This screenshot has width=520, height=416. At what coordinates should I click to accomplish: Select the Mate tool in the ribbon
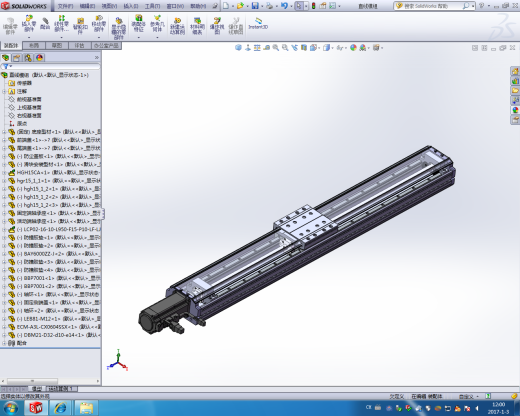(x=45, y=24)
